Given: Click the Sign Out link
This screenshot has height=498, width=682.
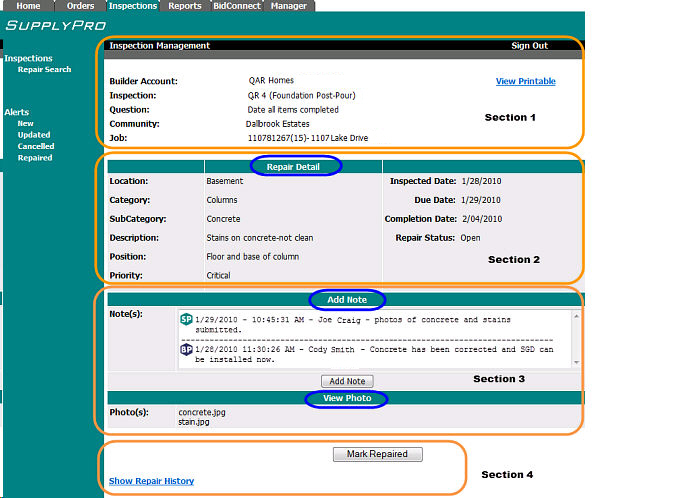Looking at the screenshot, I should (529, 46).
